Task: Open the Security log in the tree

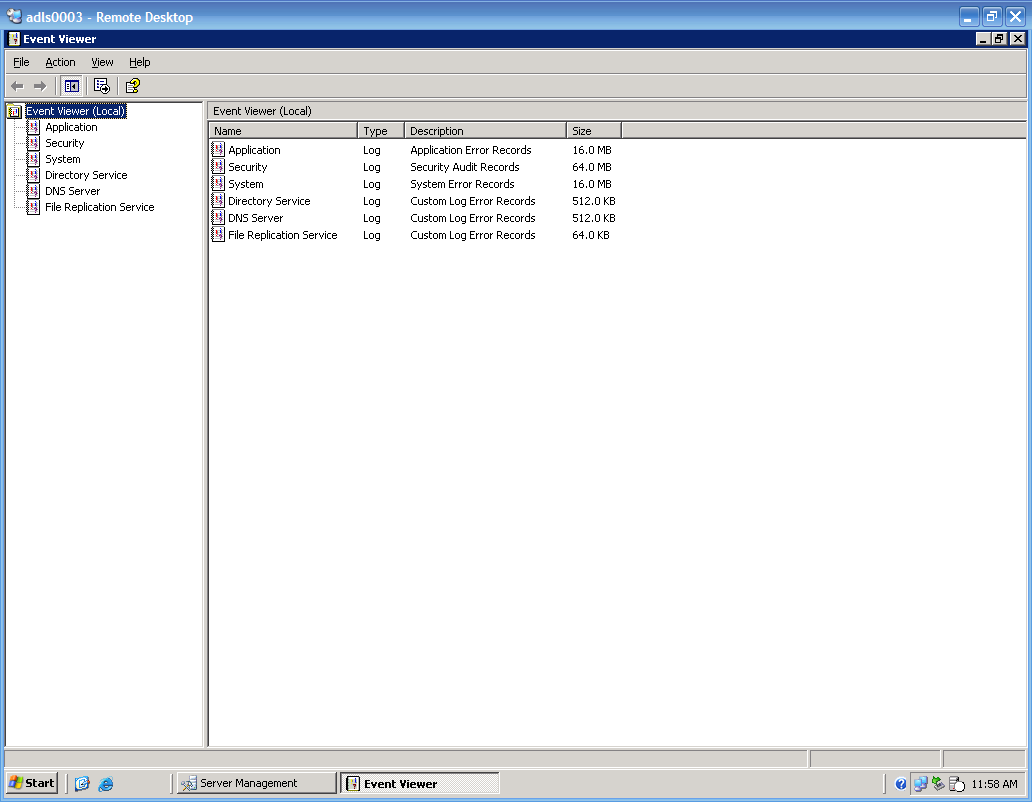Action: pyautogui.click(x=64, y=143)
